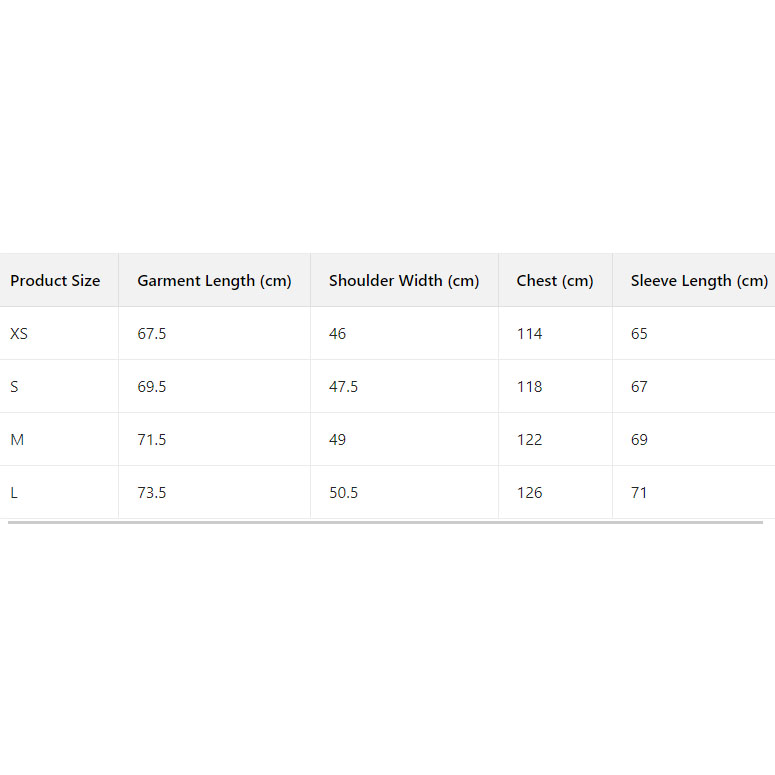
Task: Click the M size row label
Action: pos(17,440)
